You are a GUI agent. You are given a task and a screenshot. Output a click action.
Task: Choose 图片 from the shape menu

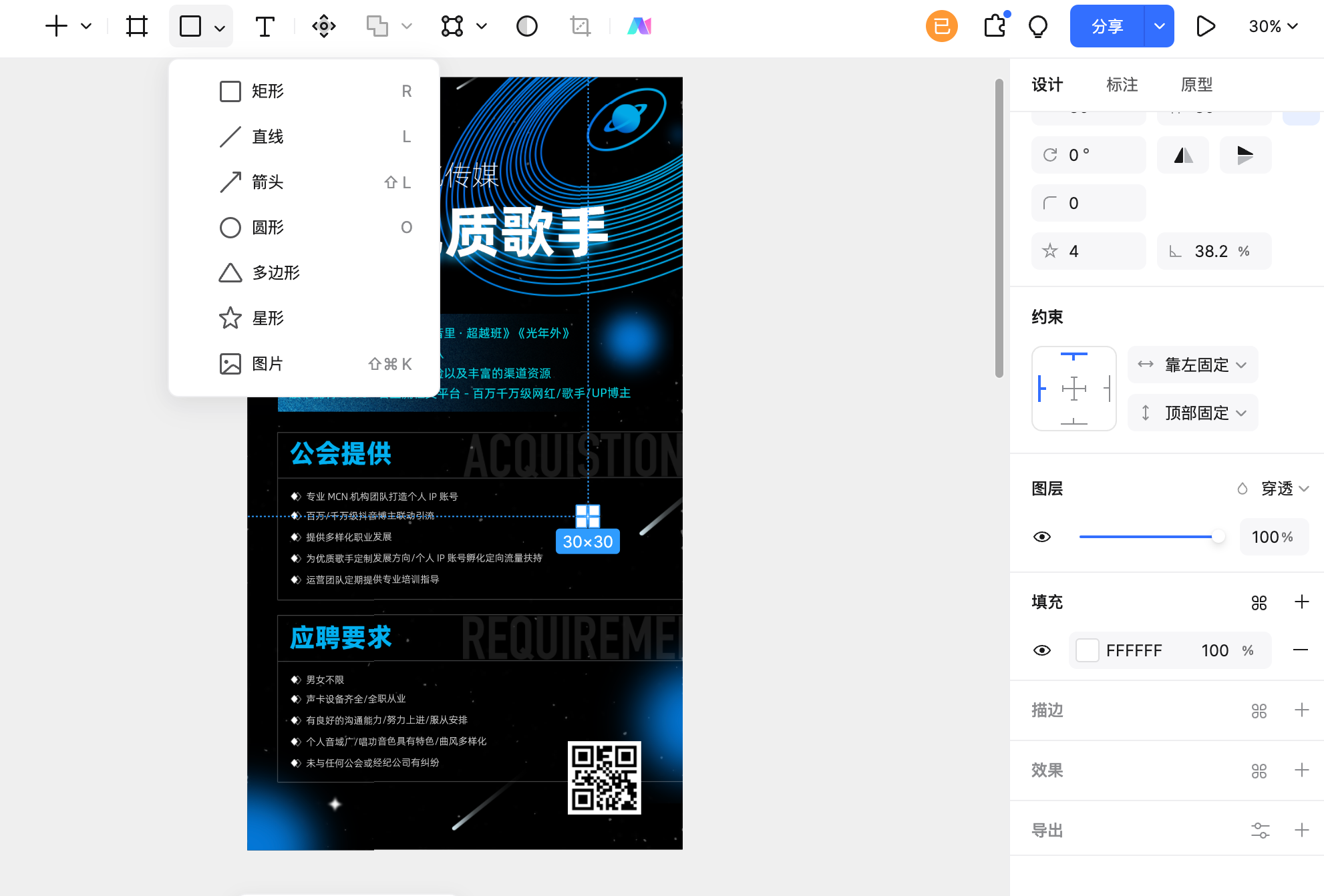click(x=305, y=363)
